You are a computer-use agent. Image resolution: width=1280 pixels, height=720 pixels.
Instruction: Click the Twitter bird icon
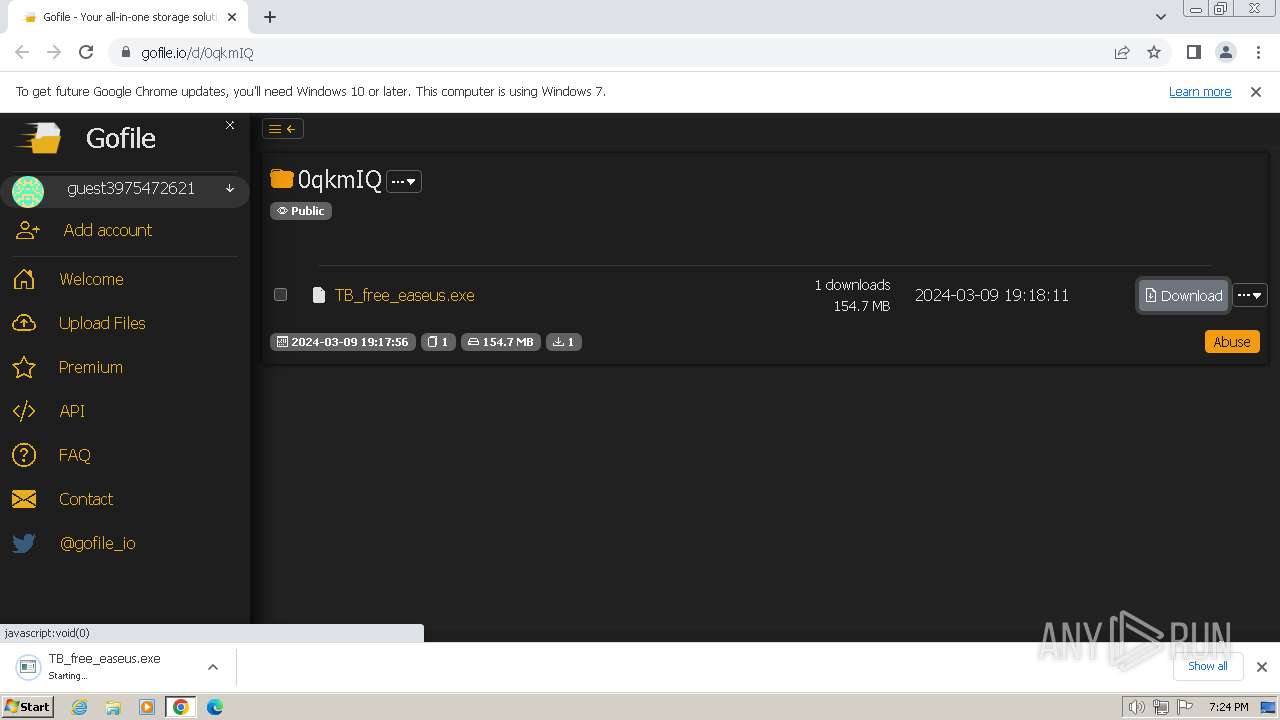pyautogui.click(x=24, y=543)
